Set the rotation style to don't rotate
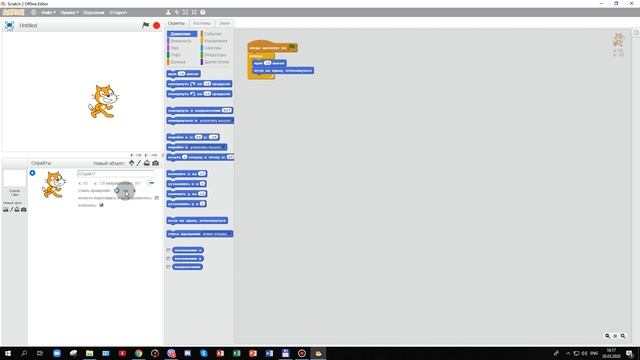Screen dimensions: 640x360 134,190
